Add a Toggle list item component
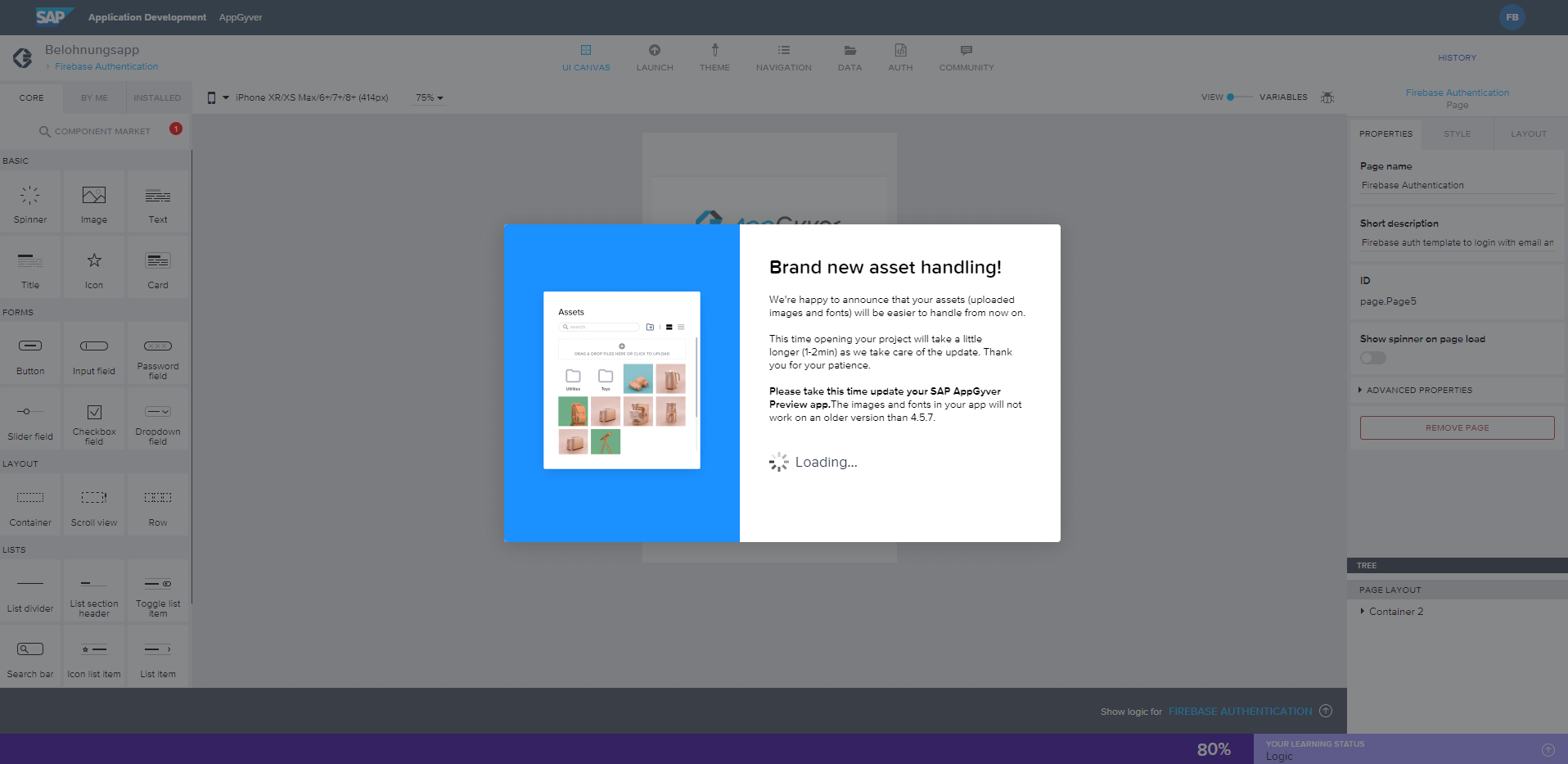Viewport: 1568px width, 764px height. pyautogui.click(x=158, y=592)
